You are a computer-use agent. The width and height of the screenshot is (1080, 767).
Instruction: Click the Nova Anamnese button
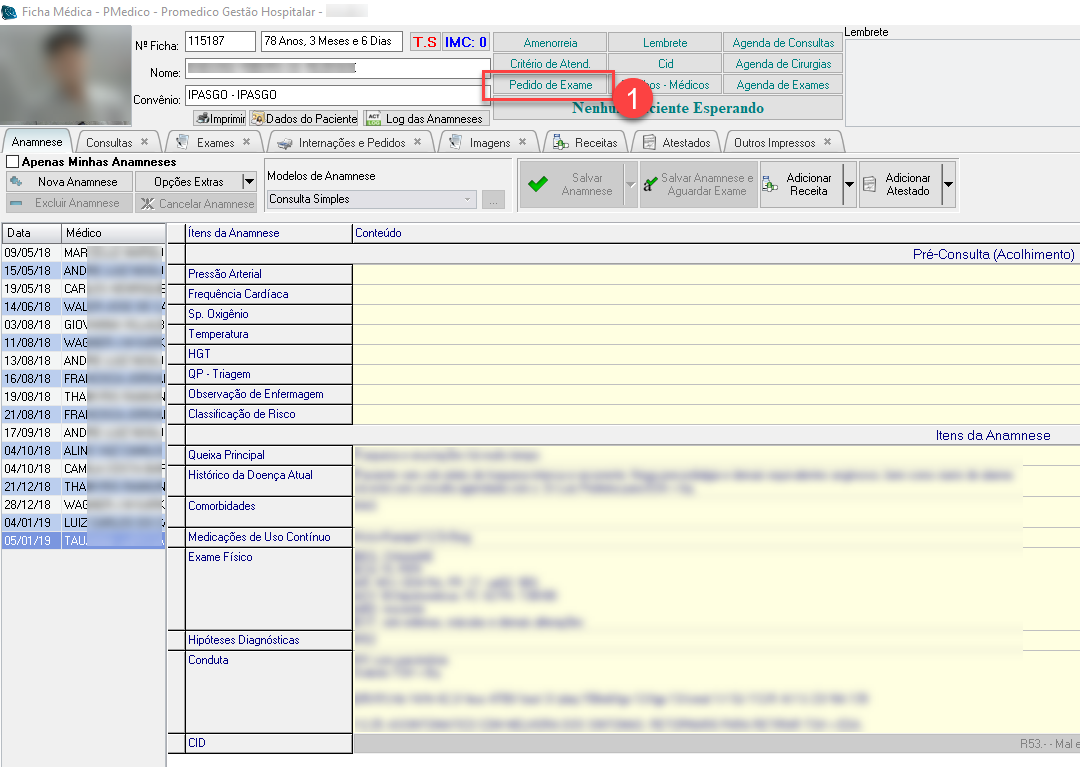pyautogui.click(x=69, y=182)
